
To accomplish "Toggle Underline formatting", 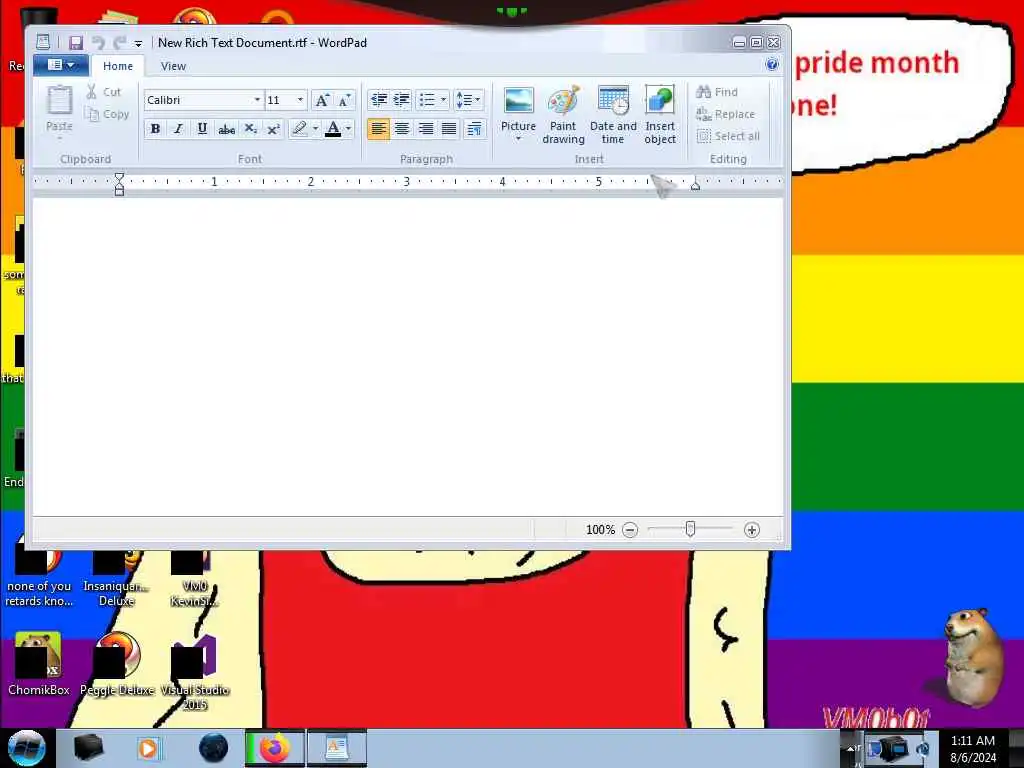I will 202,129.
